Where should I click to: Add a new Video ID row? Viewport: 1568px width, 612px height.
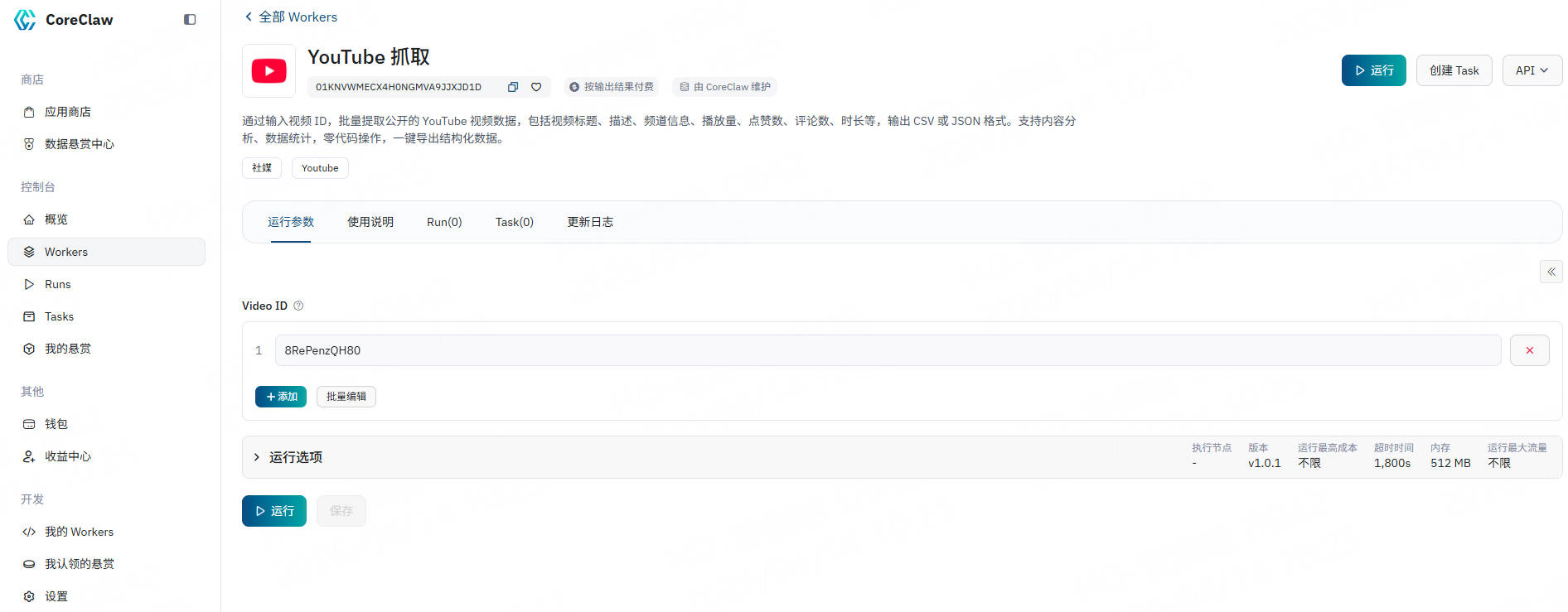(x=281, y=397)
